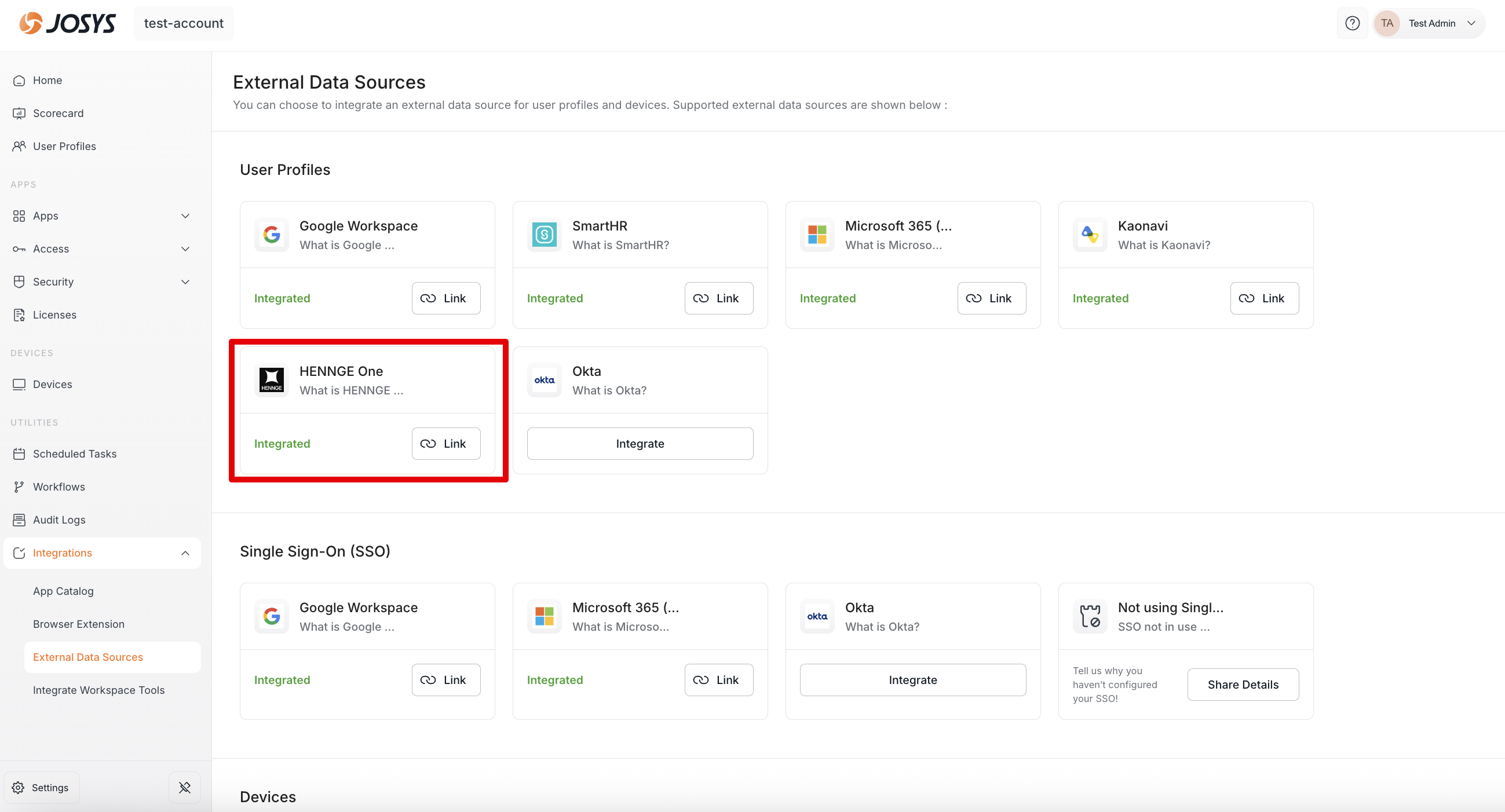Open the Test Admin account dropdown
This screenshot has height=812, width=1505.
pyautogui.click(x=1429, y=23)
